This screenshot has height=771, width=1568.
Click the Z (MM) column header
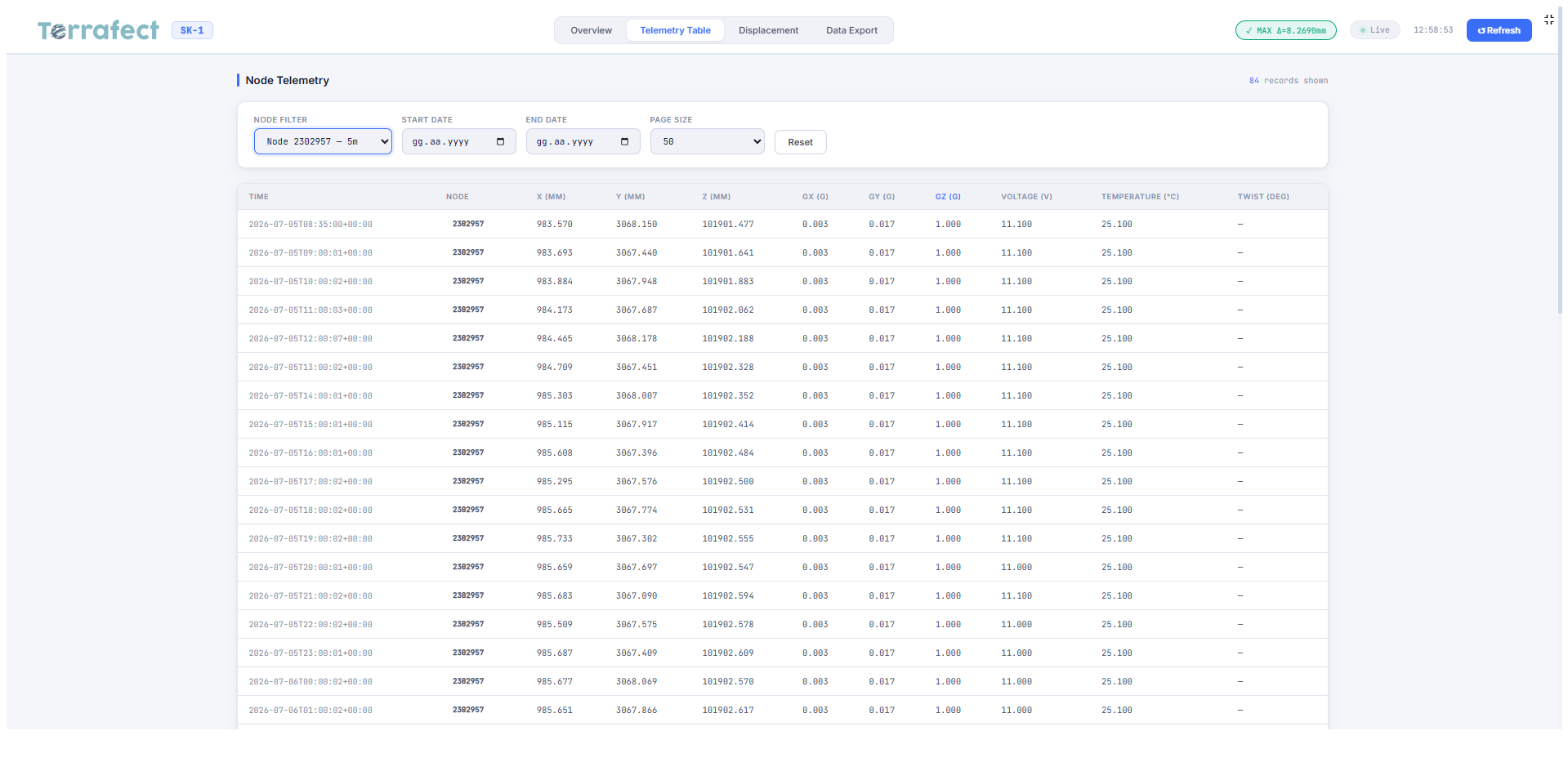coord(717,197)
